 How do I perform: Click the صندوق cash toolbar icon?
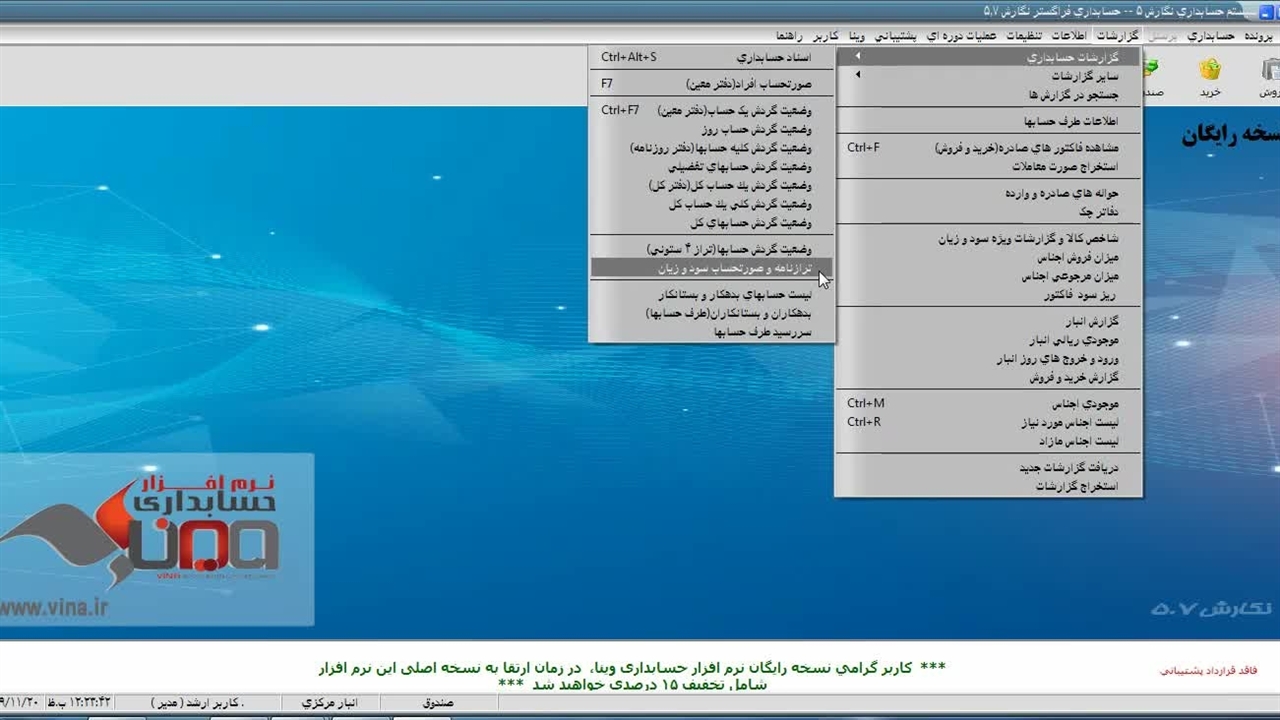(1152, 74)
